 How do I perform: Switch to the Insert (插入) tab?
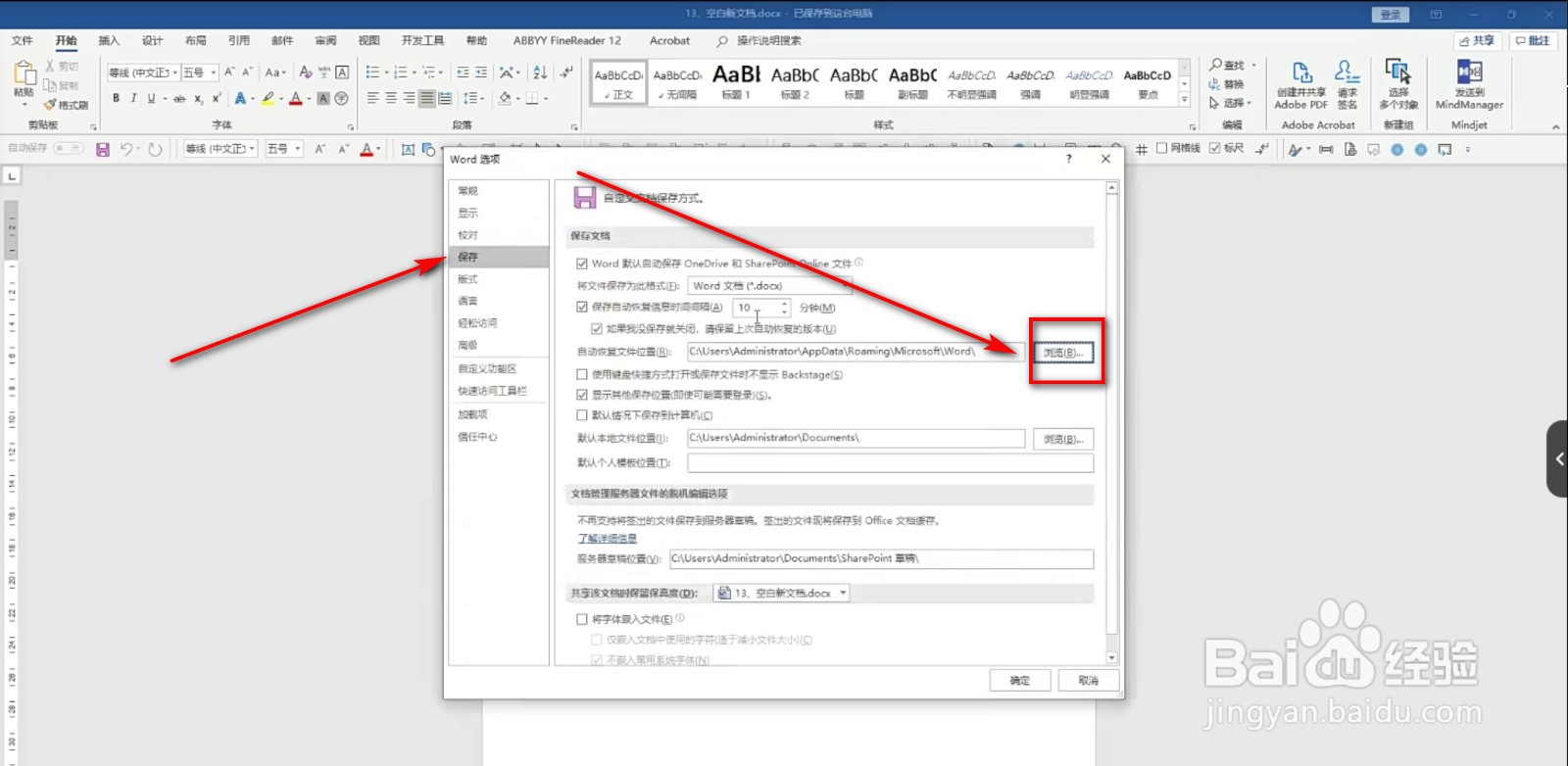point(109,41)
